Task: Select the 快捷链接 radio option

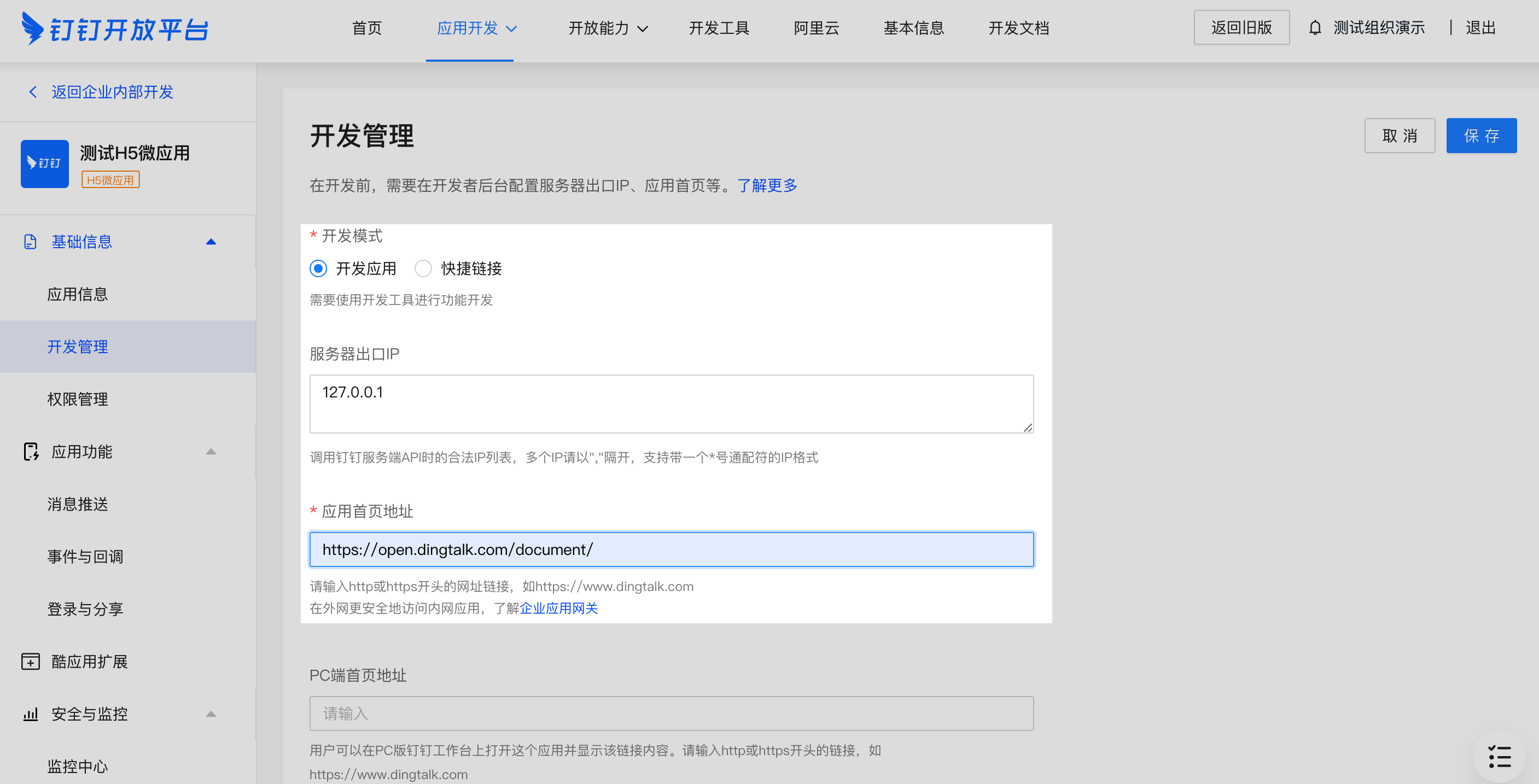Action: (x=423, y=268)
